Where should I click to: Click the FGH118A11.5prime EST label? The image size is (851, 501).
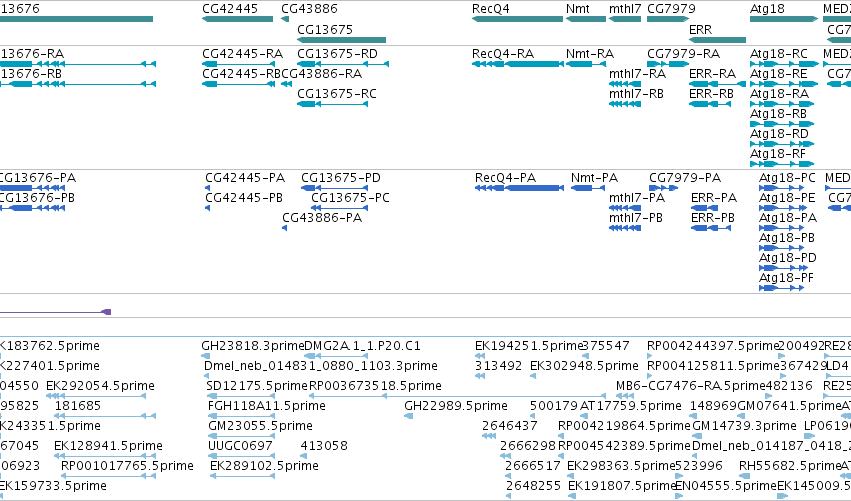(266, 406)
